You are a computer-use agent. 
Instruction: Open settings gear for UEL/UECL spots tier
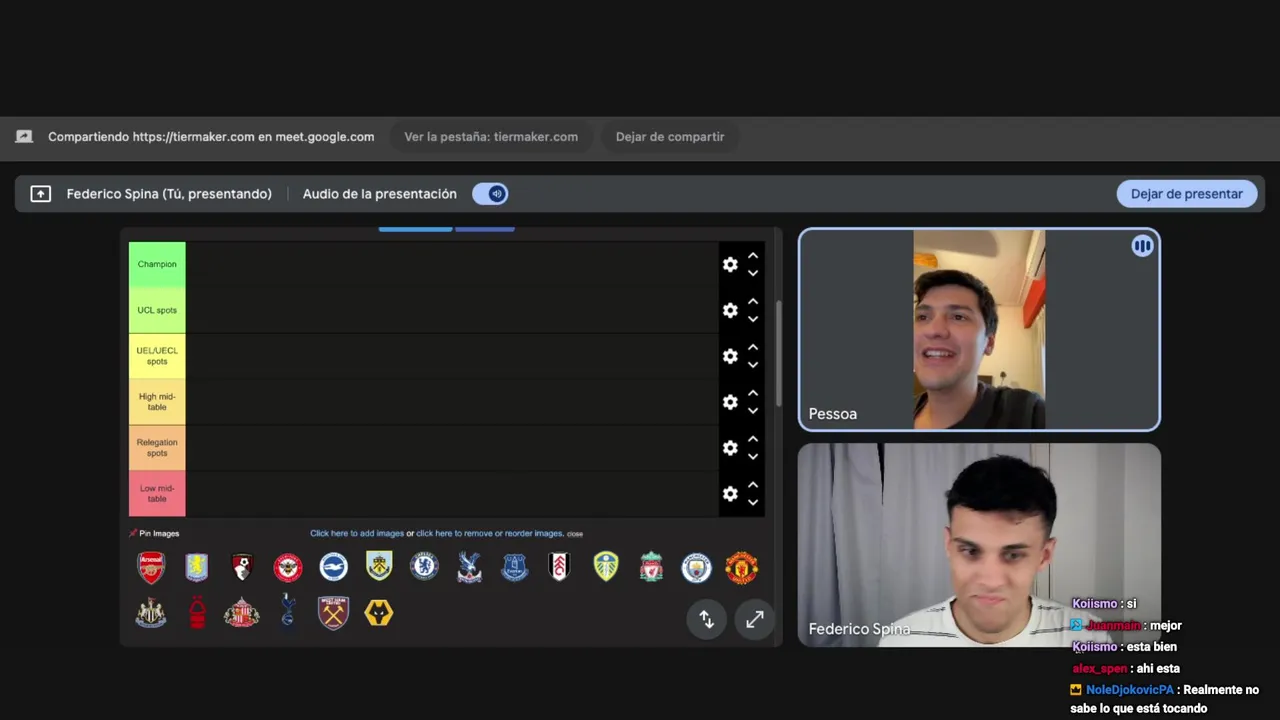tap(730, 356)
